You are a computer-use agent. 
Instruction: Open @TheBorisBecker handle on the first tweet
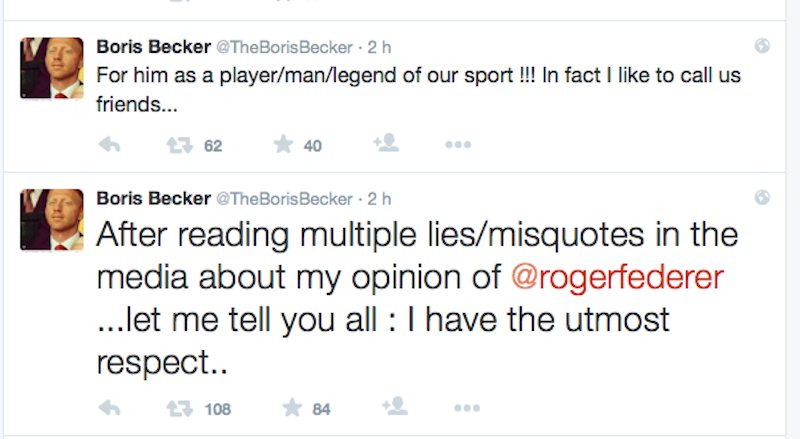click(x=285, y=46)
